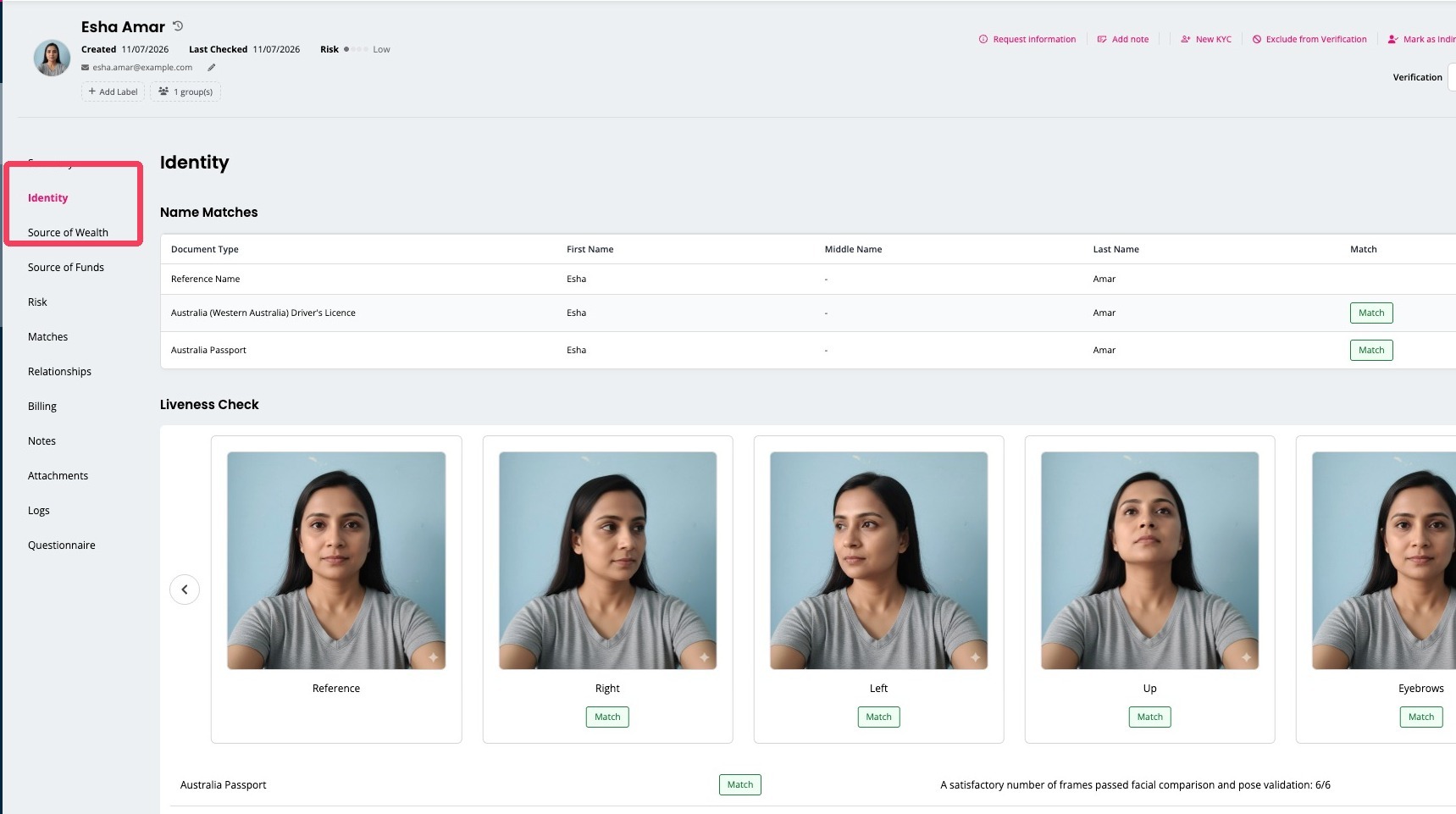Click the Add Label button
Viewport: 1456px width, 814px height.
pyautogui.click(x=113, y=91)
